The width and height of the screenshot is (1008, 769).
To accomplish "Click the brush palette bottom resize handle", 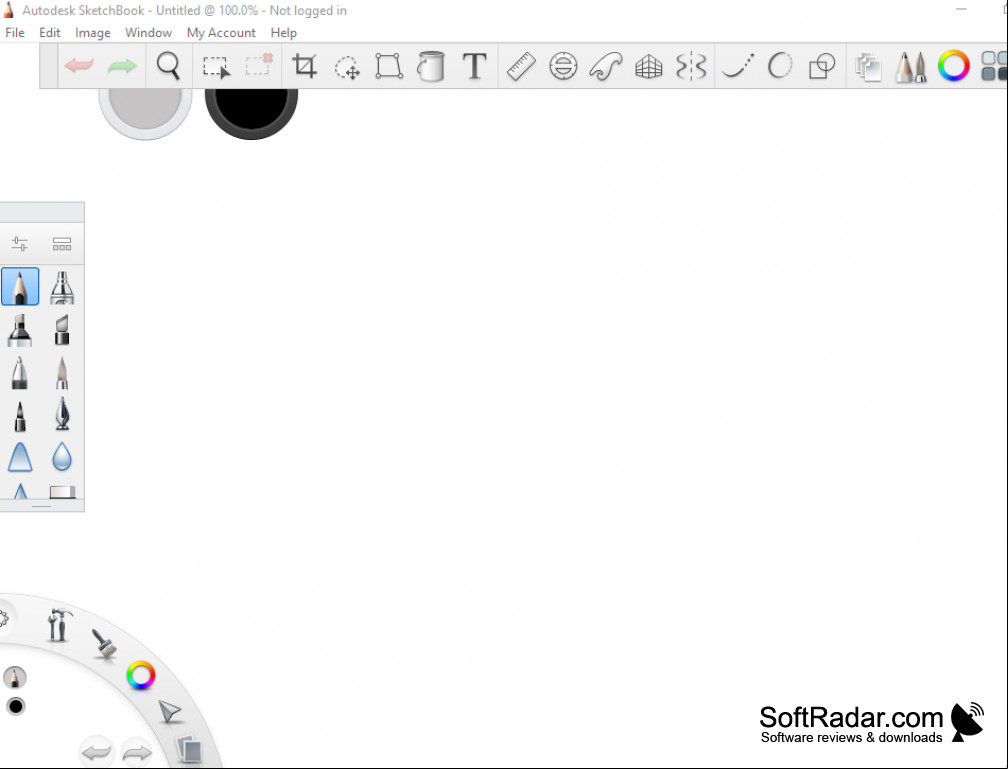I will (41, 506).
